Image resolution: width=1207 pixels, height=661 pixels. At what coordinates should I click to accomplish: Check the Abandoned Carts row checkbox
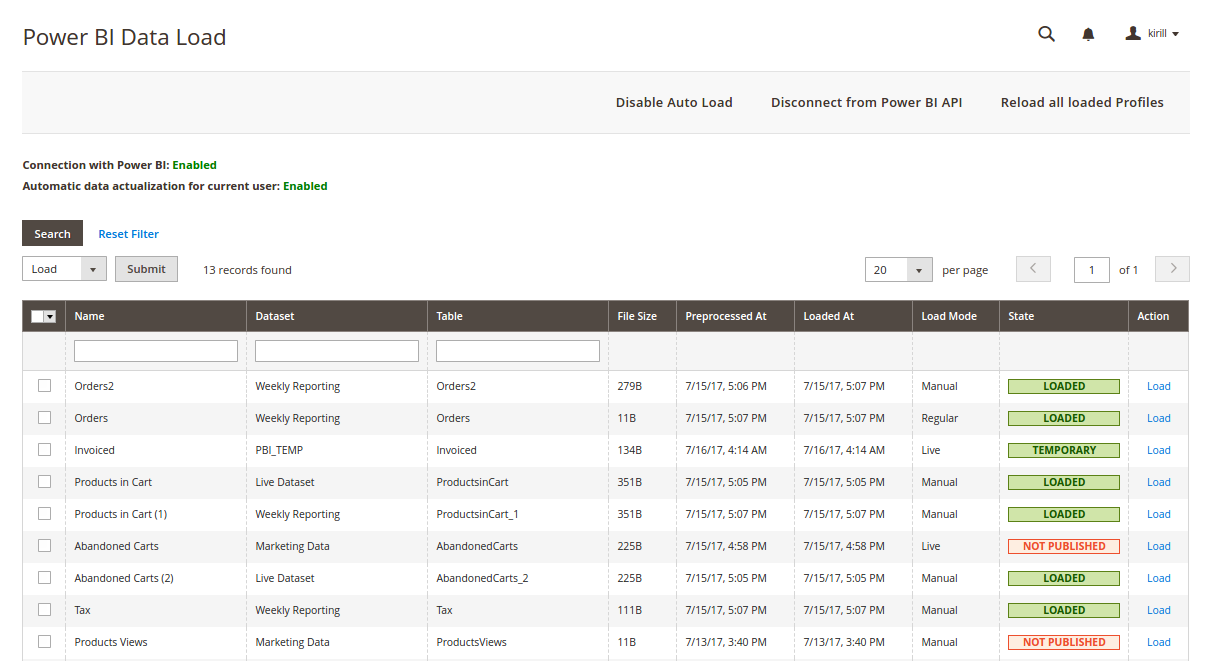44,546
